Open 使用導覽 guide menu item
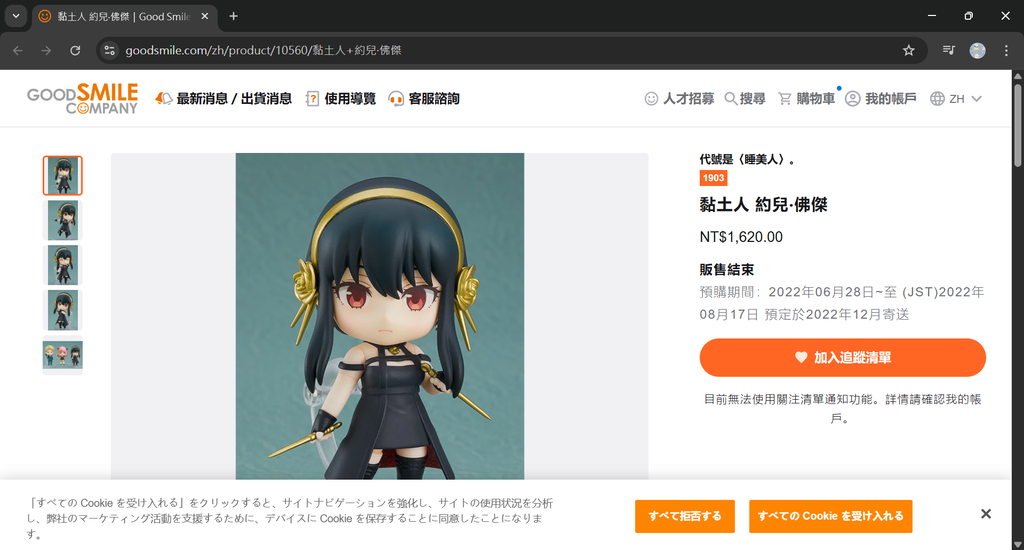 pos(341,99)
